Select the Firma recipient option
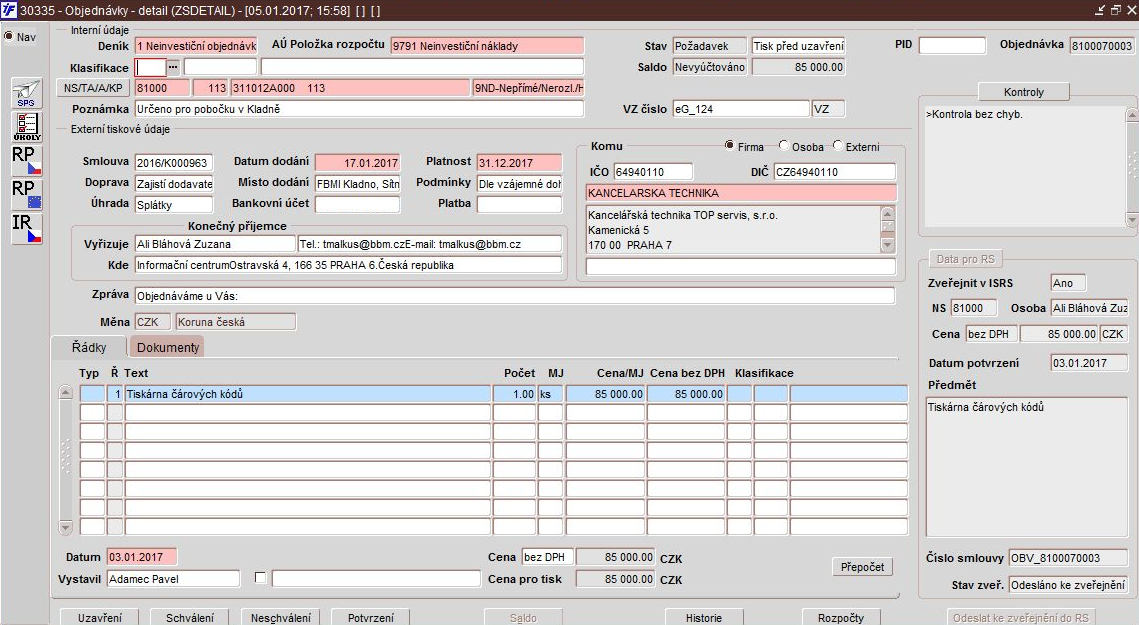 (x=729, y=145)
